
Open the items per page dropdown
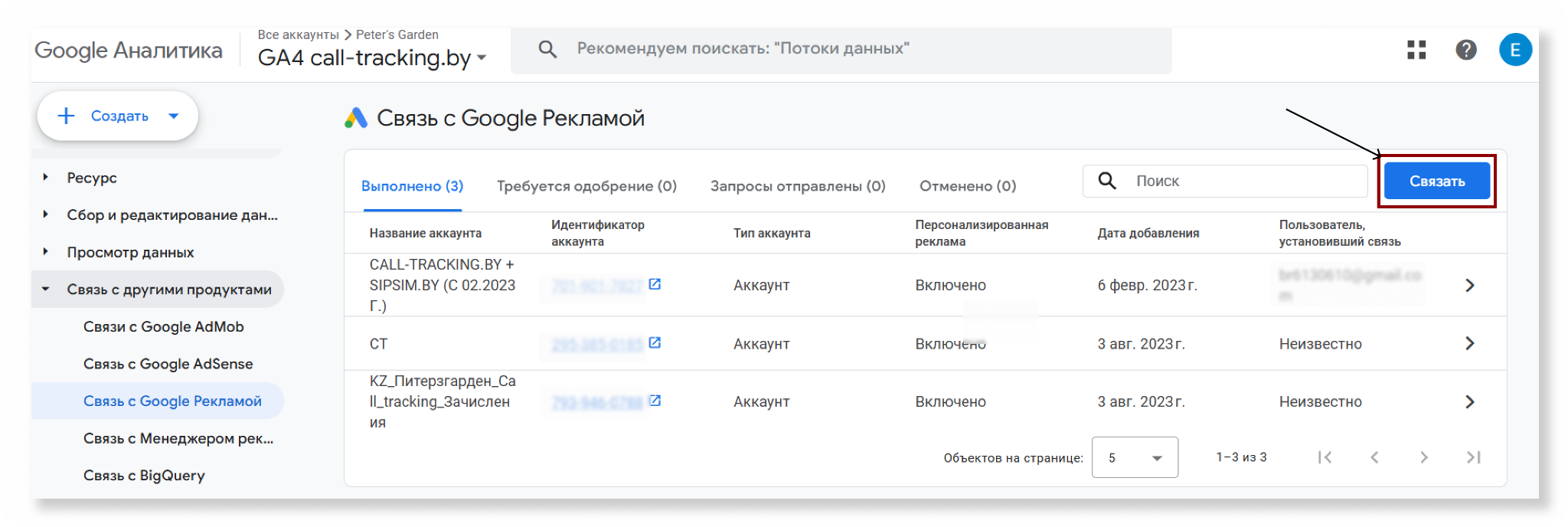(x=1135, y=457)
